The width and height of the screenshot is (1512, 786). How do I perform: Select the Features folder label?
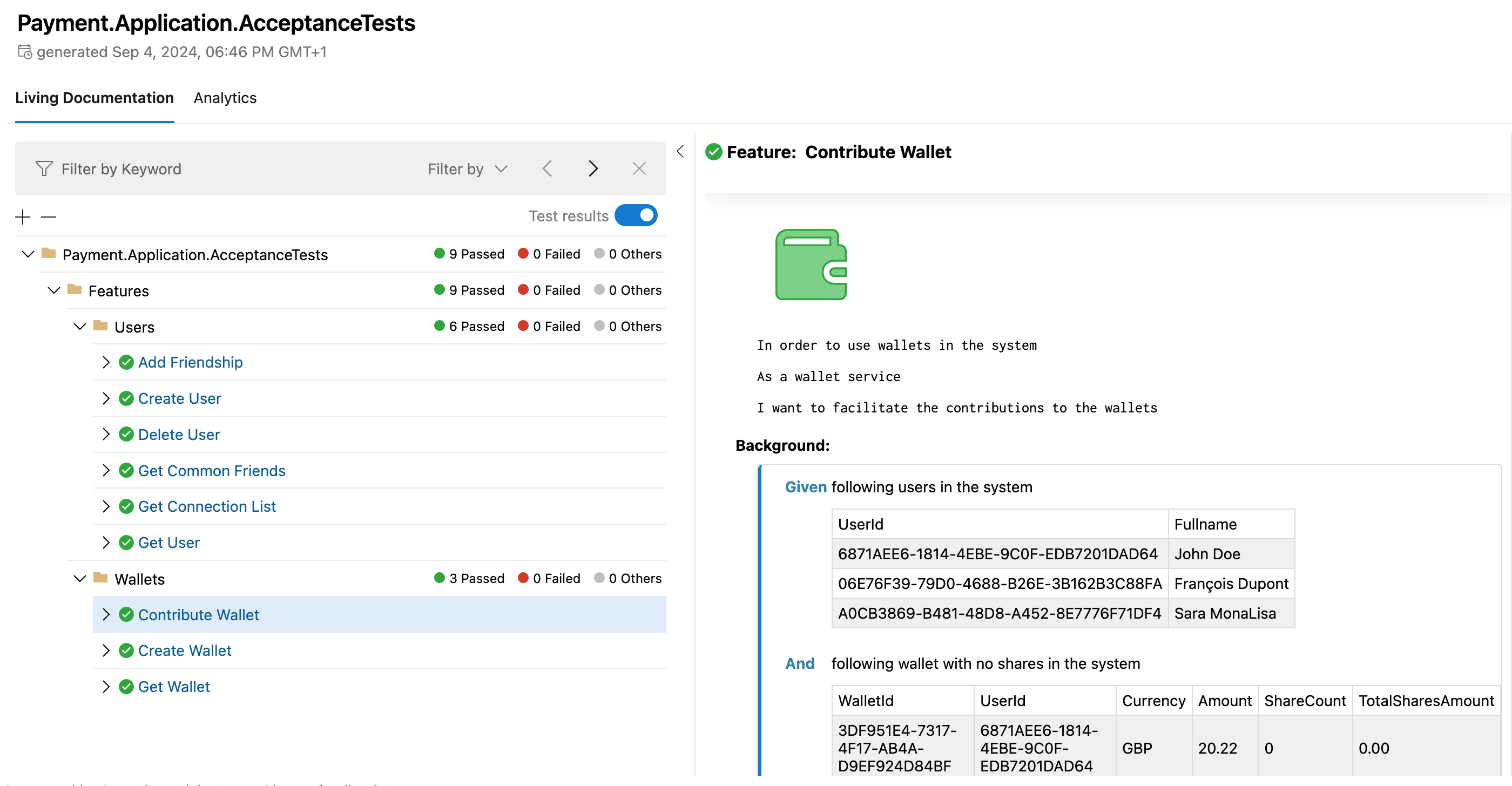[119, 291]
